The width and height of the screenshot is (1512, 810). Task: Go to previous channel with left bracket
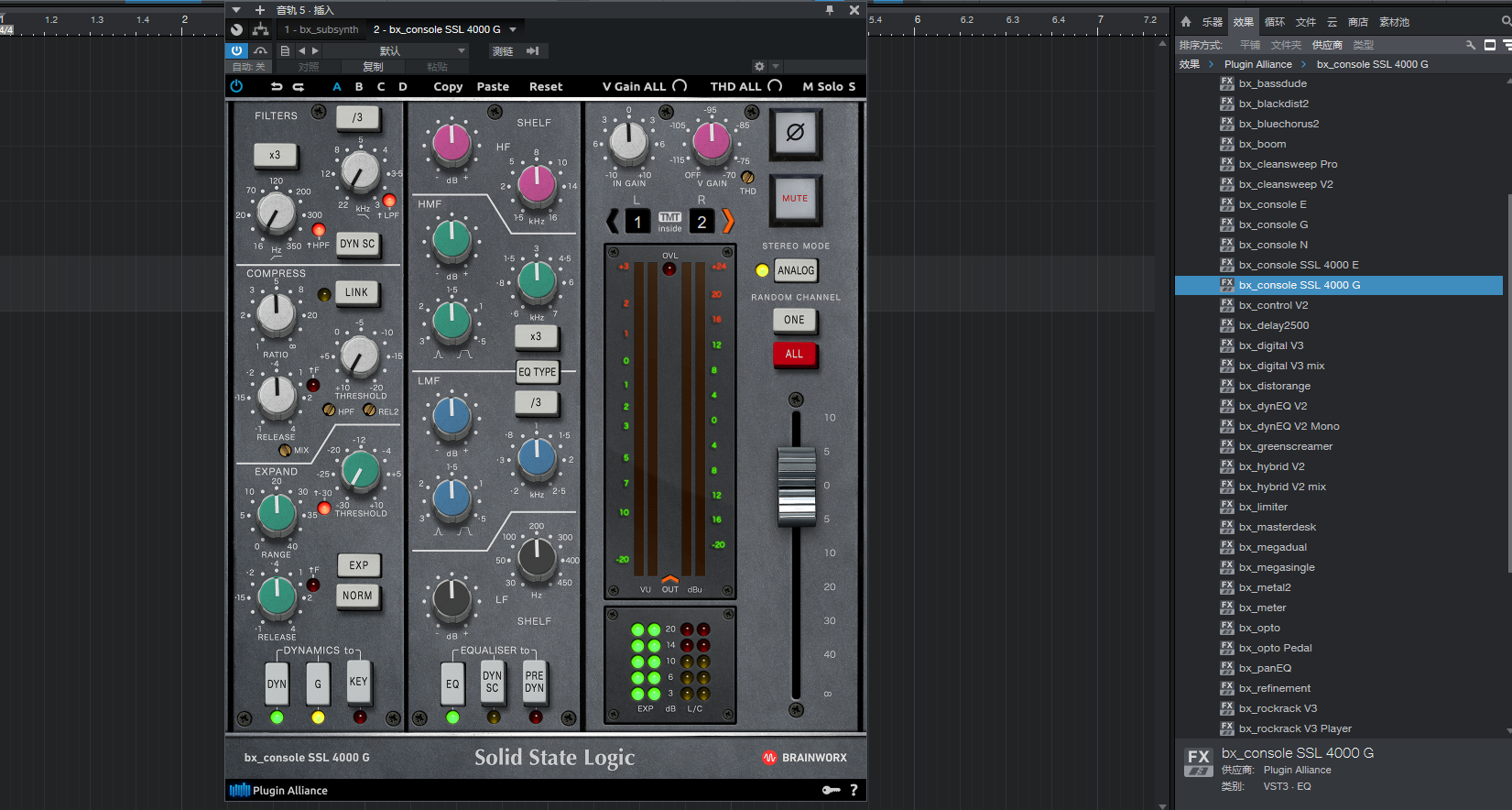(x=613, y=221)
